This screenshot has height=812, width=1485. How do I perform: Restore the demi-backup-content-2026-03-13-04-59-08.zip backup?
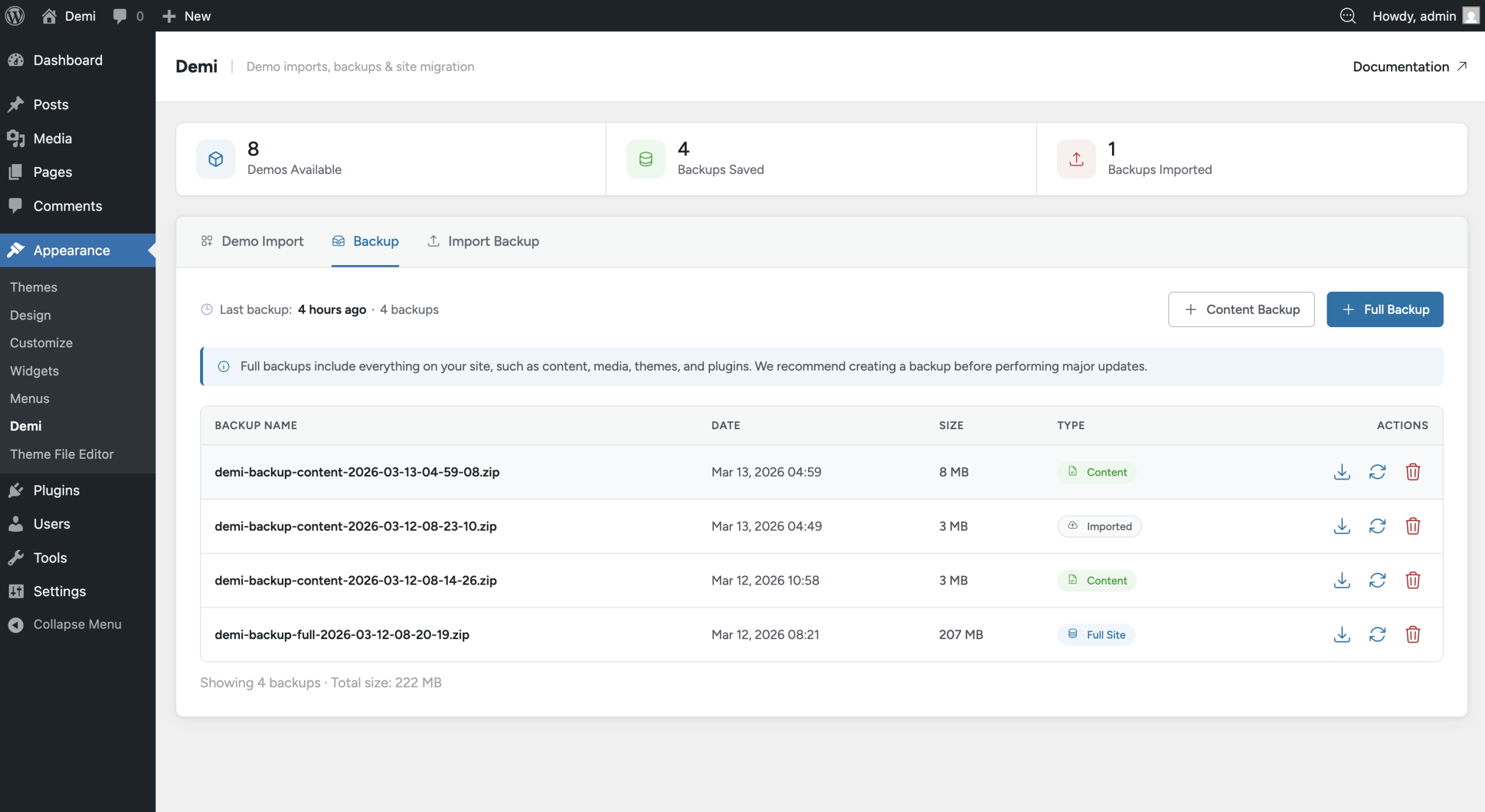[1377, 472]
